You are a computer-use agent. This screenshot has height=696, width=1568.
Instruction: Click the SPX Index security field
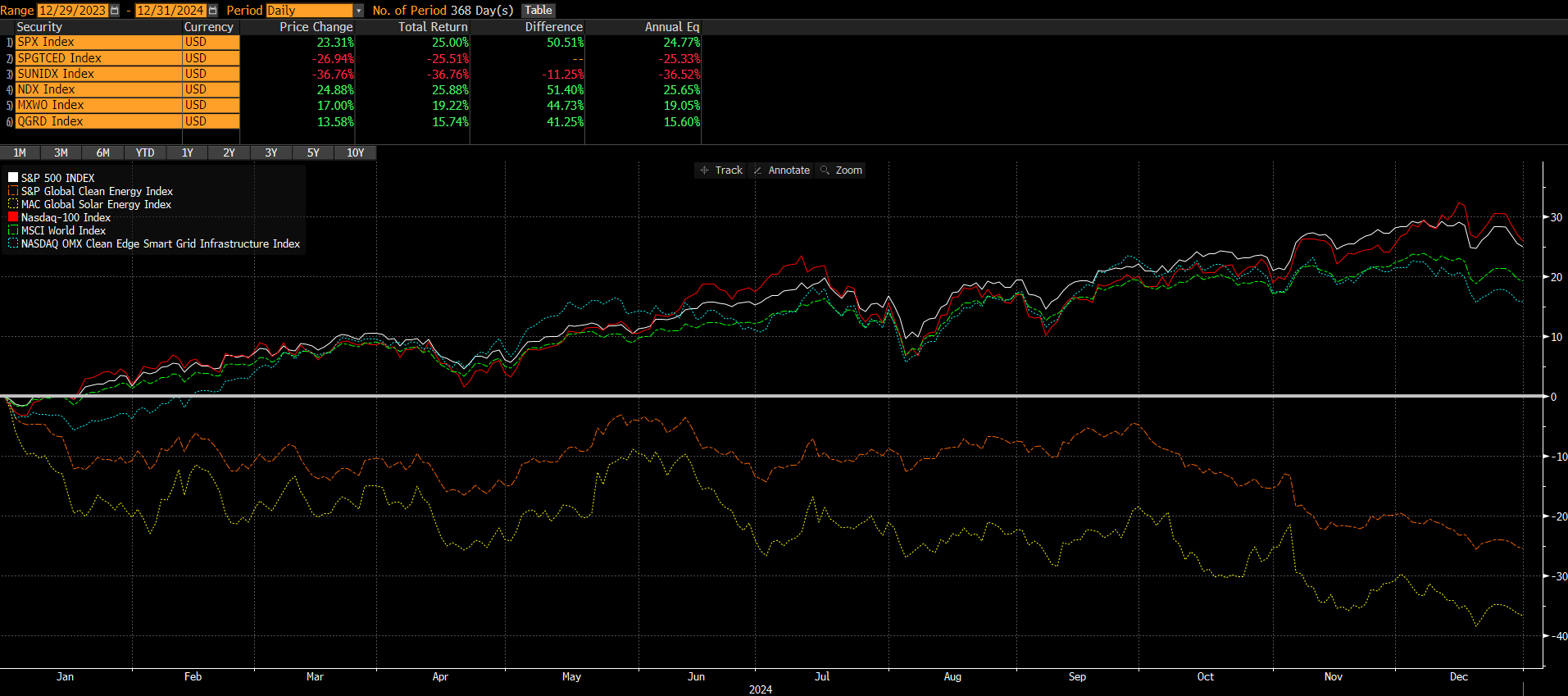click(98, 42)
